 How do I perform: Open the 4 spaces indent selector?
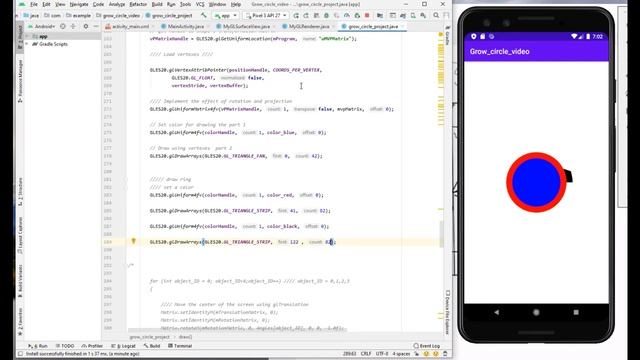tap(401, 353)
